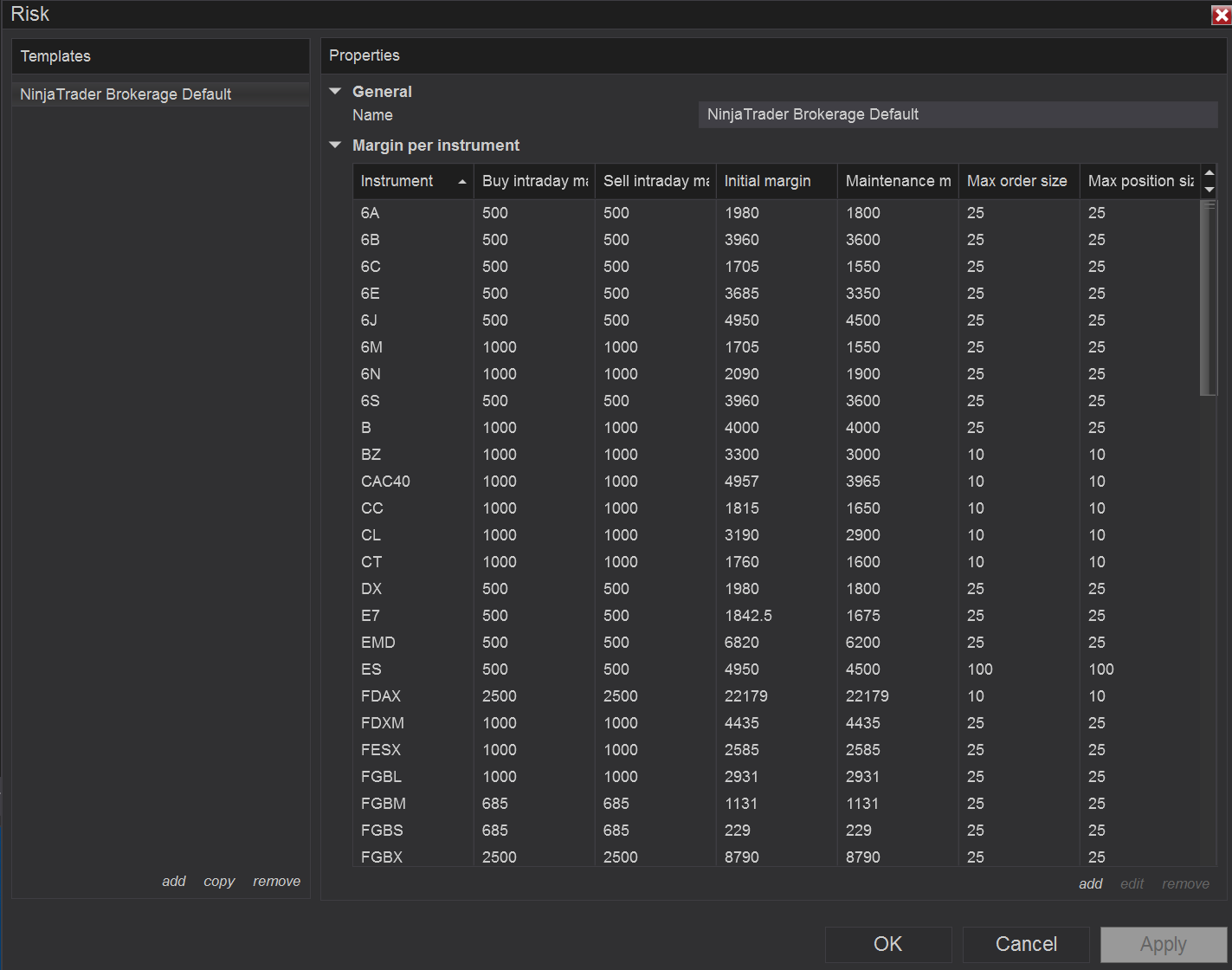Select the ES instrument row
This screenshot has height=970, width=1232.
tap(777, 669)
